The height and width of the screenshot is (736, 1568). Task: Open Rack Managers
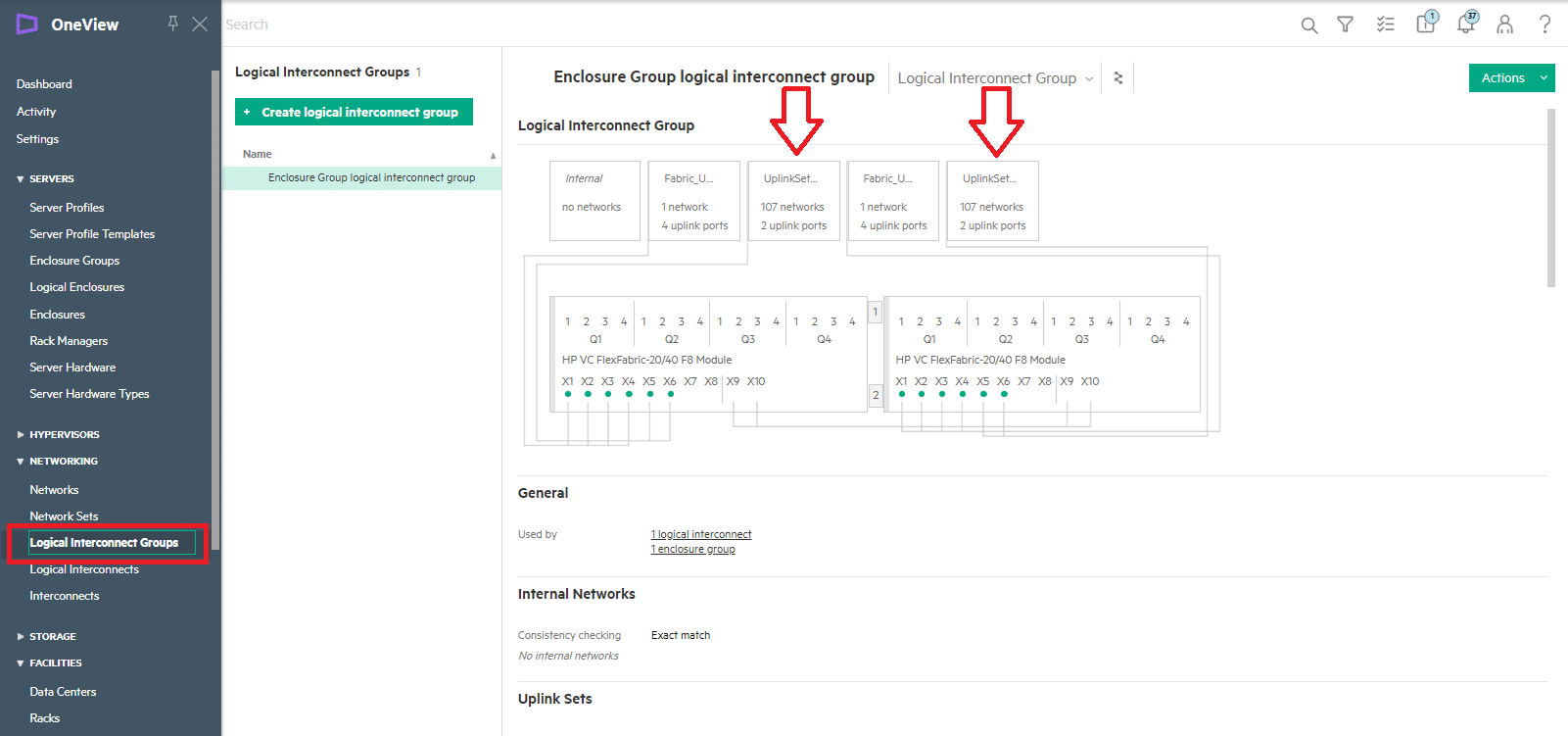69,341
